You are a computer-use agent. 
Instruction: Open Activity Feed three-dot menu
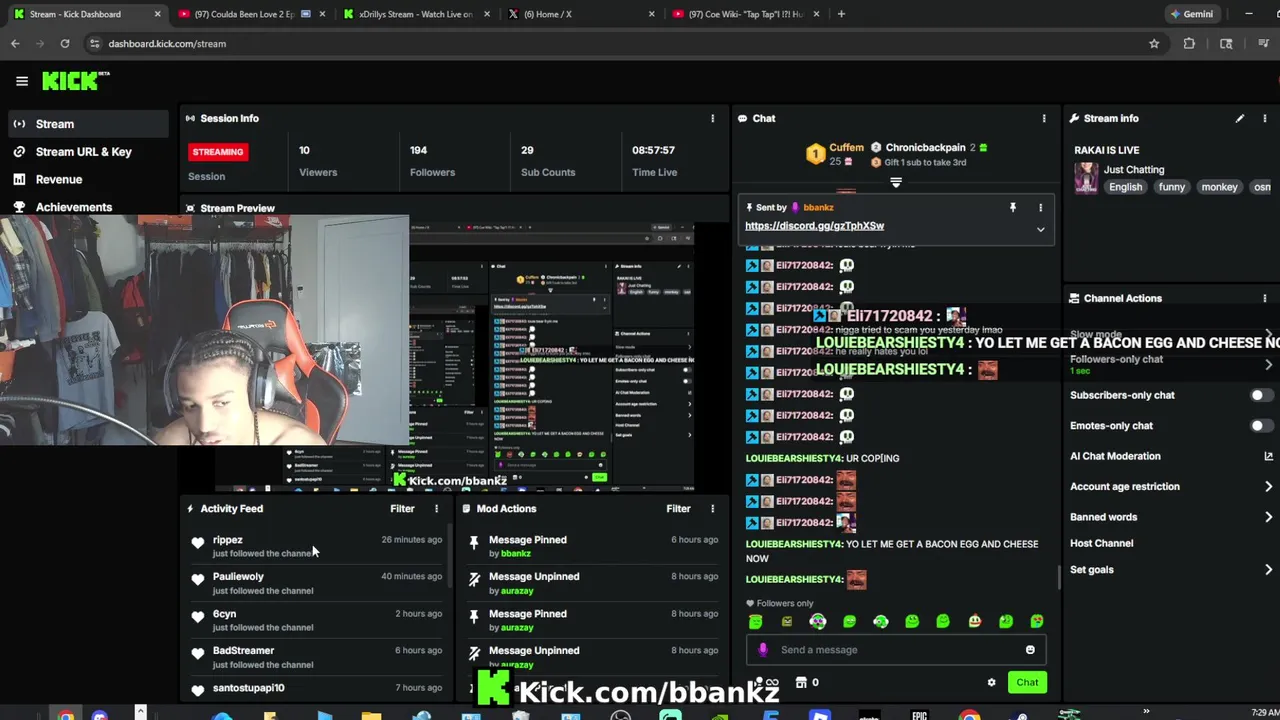click(436, 508)
